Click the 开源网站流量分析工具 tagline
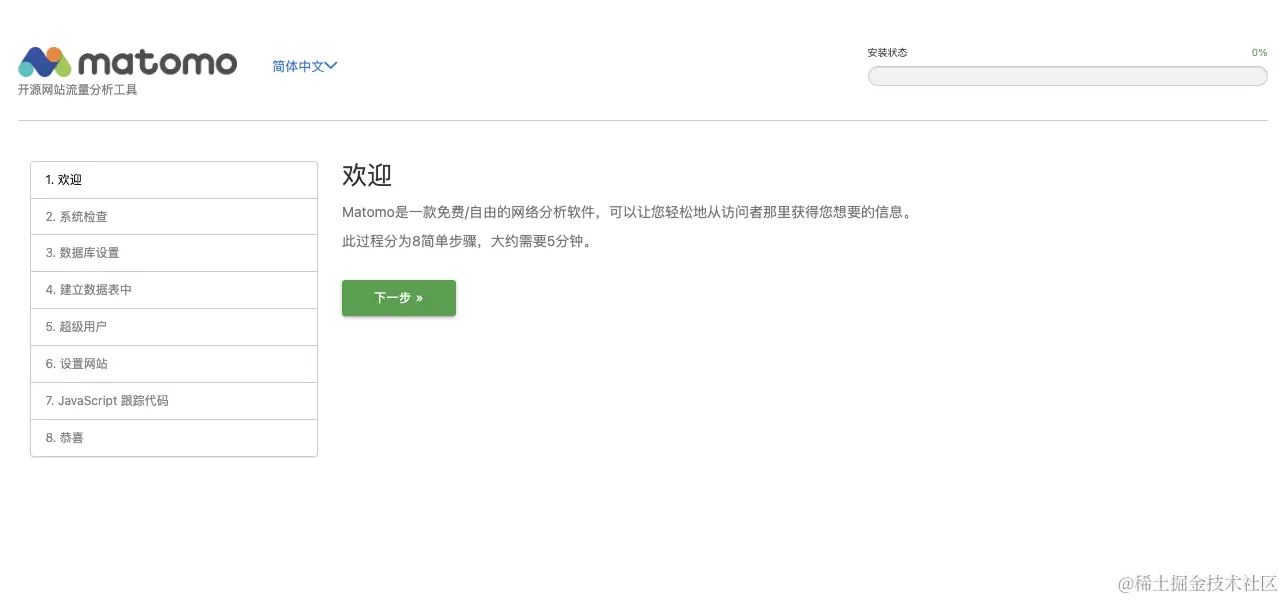This screenshot has height=600, width=1284. click(78, 90)
